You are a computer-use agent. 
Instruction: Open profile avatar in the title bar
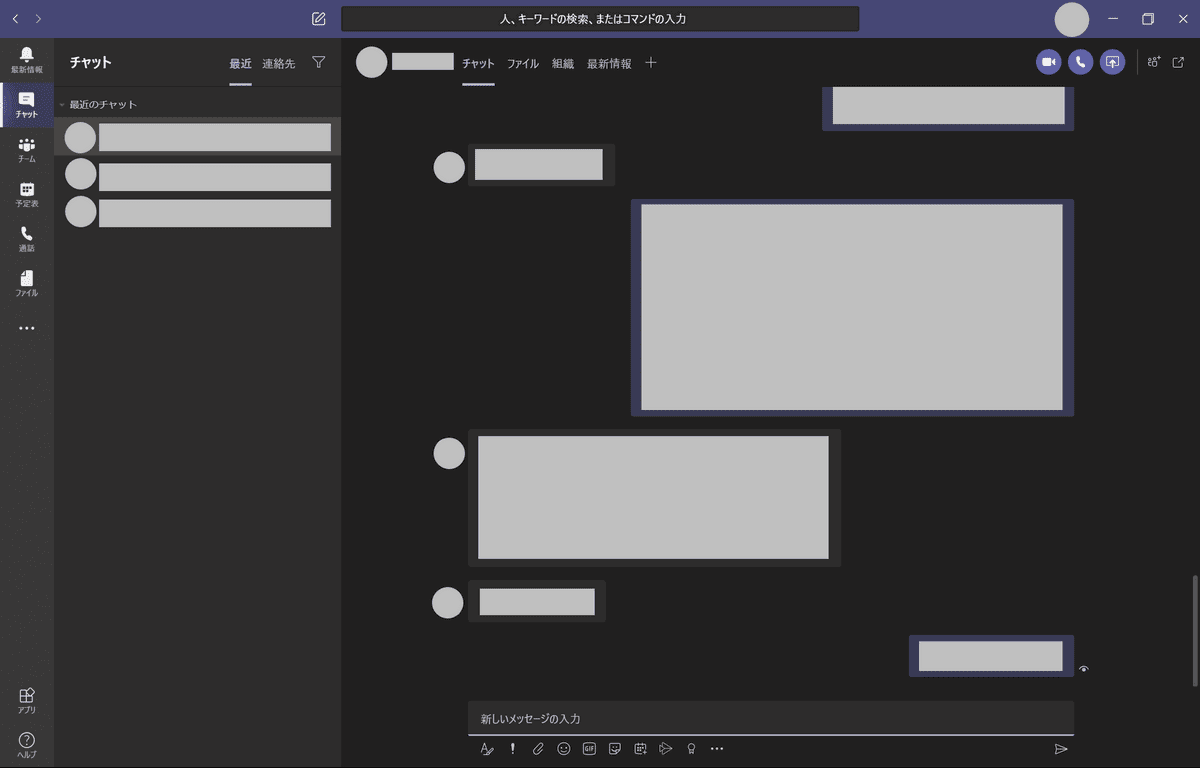tap(1072, 19)
